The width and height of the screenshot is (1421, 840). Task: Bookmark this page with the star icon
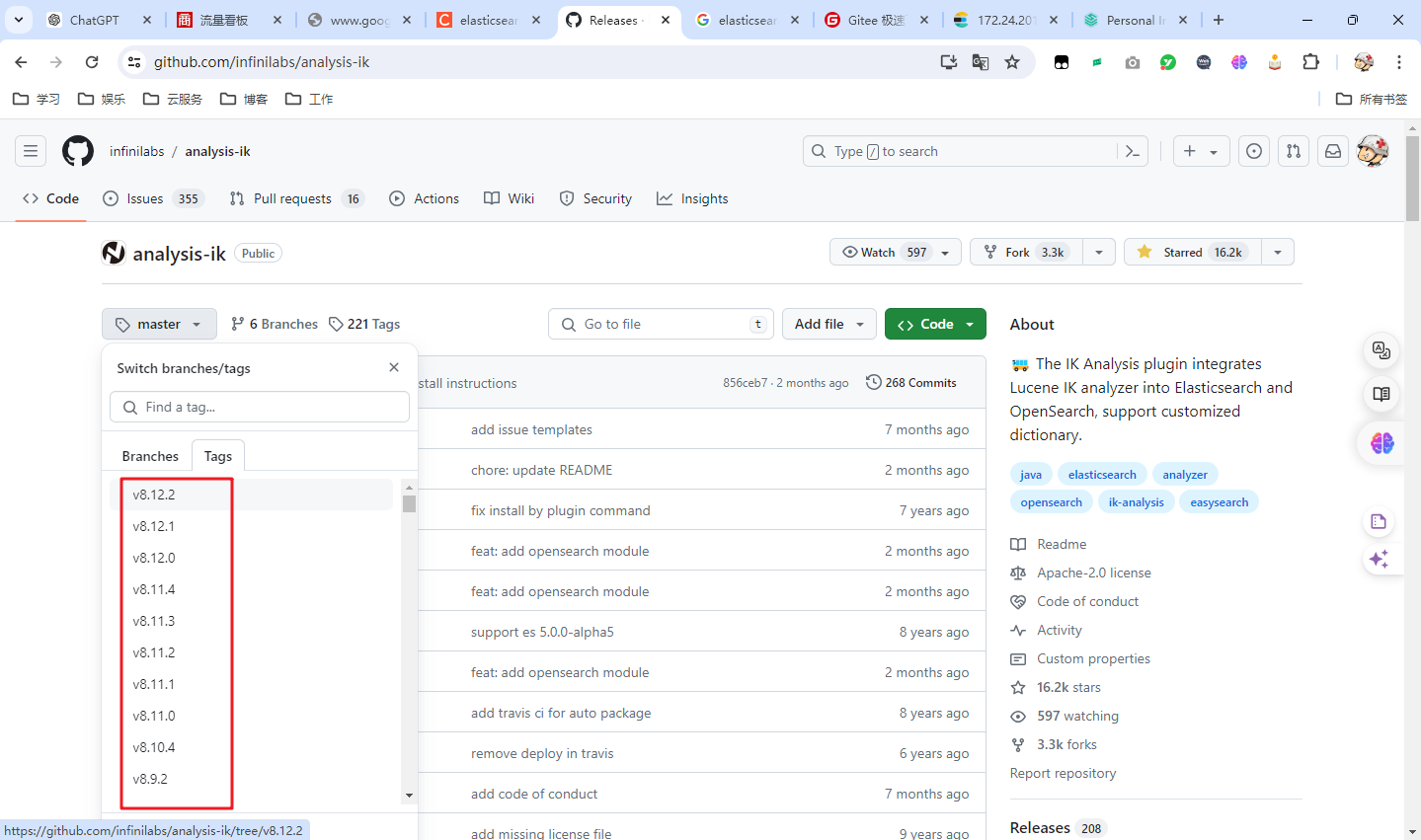[x=1013, y=61]
